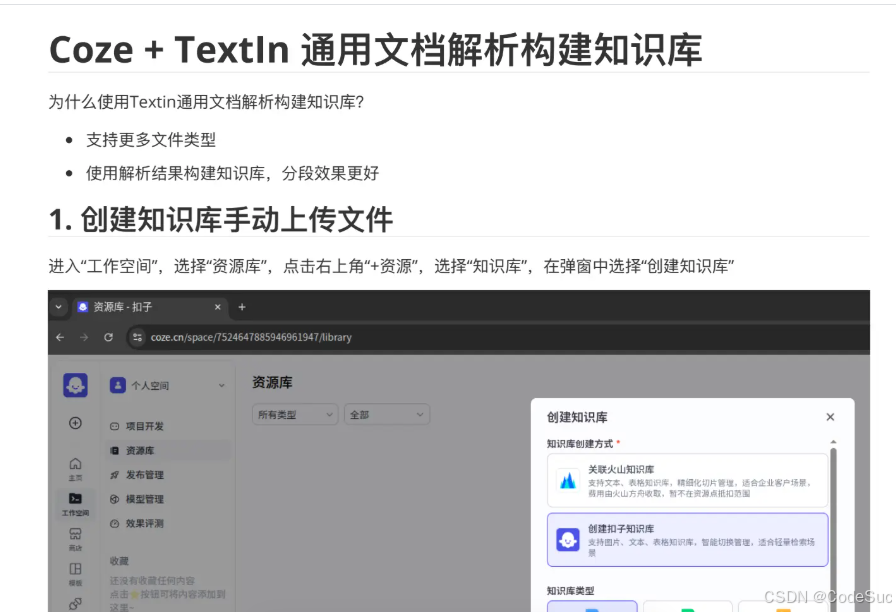Open the browser tab list chevron
Viewport: 896px width, 612px height.
pos(58,307)
